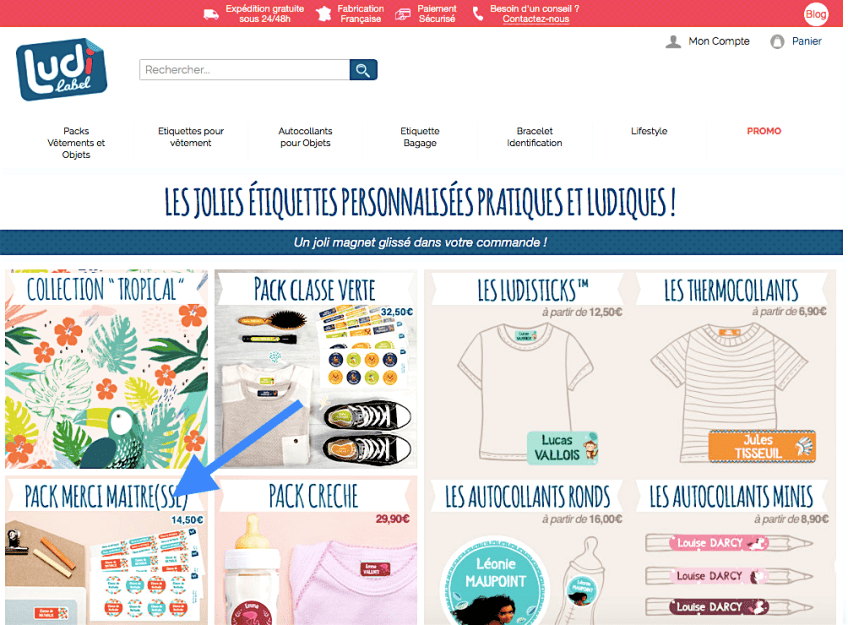Open the Autocollants pour Objets menu
Screen dimensions: 848x625
(306, 137)
